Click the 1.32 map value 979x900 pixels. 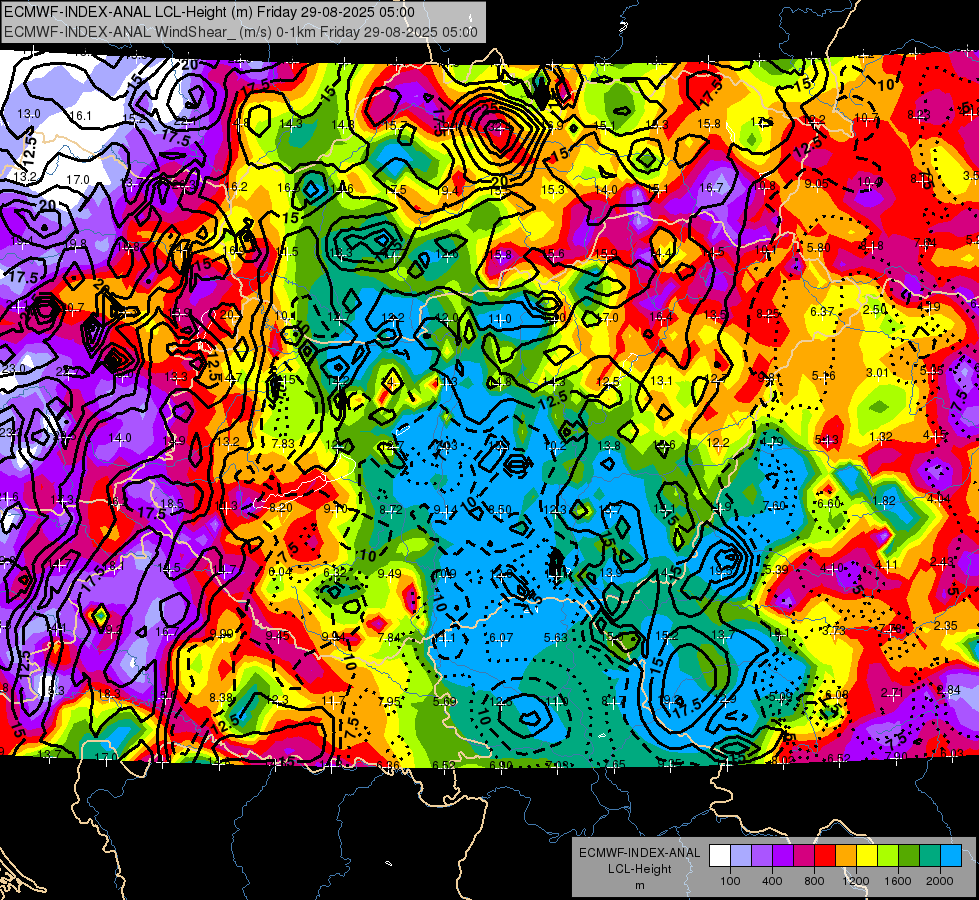click(x=881, y=437)
